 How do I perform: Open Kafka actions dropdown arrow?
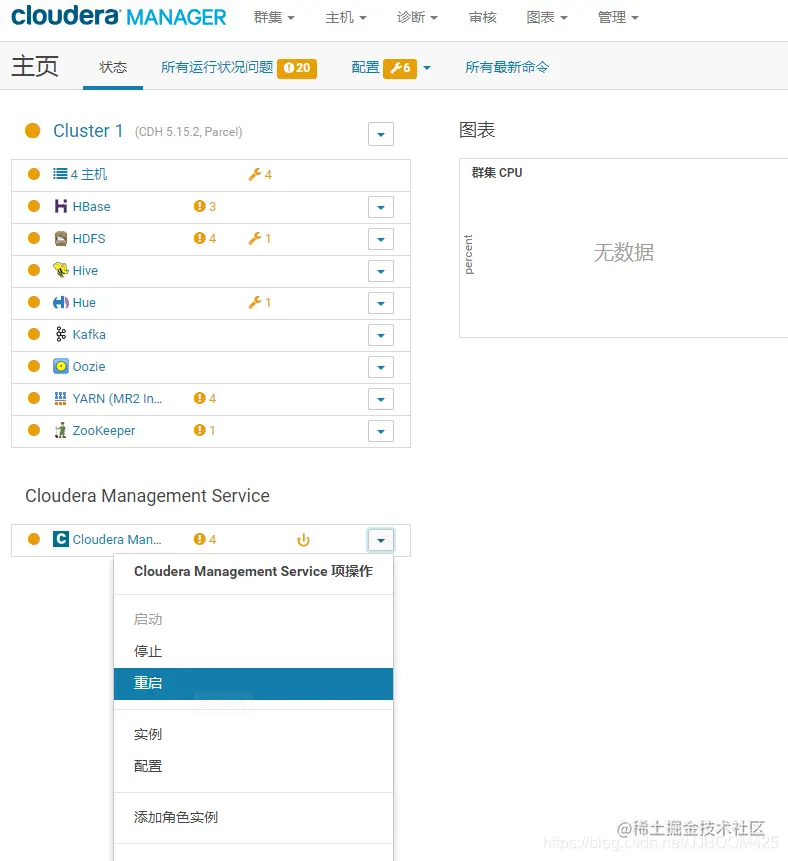click(381, 336)
